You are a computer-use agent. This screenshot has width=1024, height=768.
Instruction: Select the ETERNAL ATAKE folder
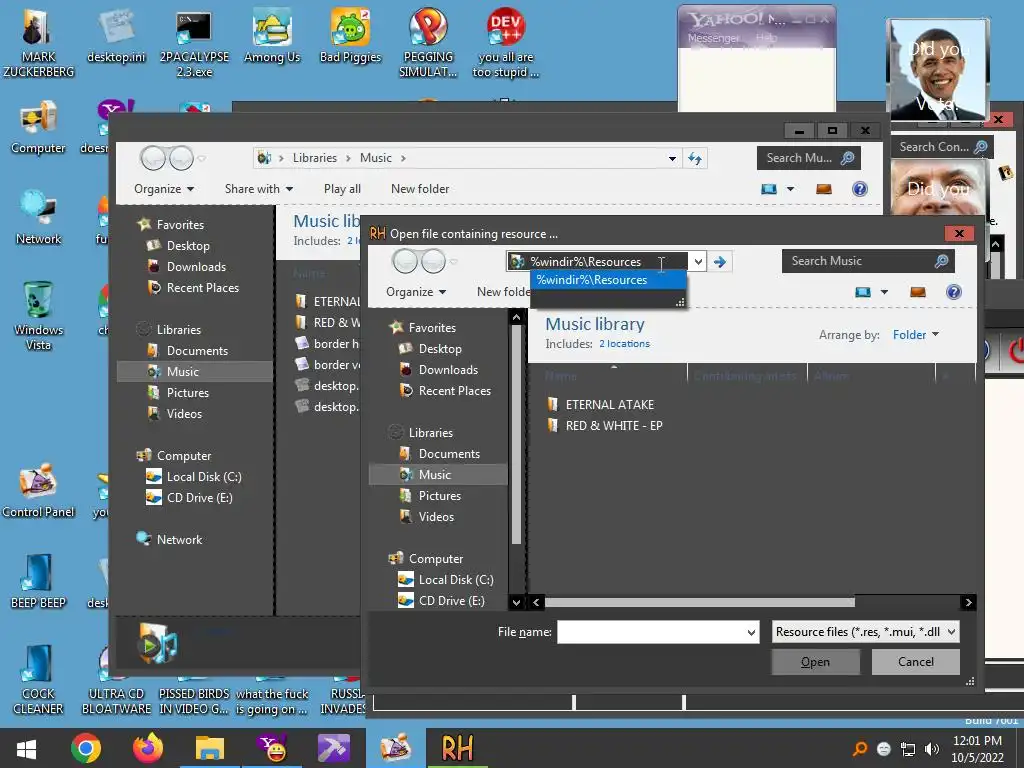pyautogui.click(x=609, y=405)
